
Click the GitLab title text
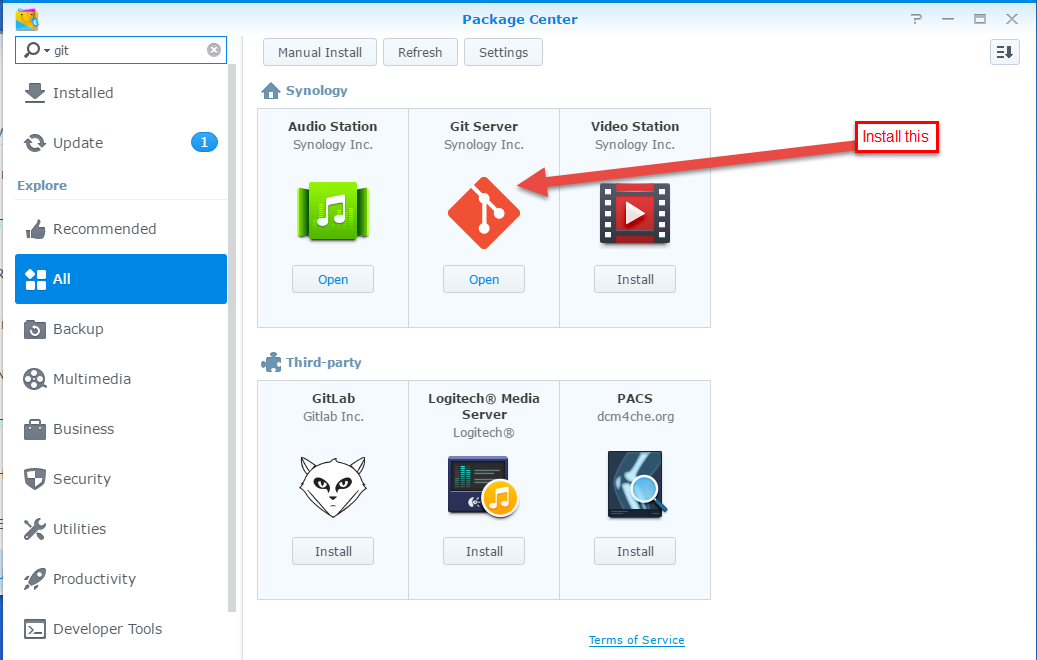tap(333, 398)
